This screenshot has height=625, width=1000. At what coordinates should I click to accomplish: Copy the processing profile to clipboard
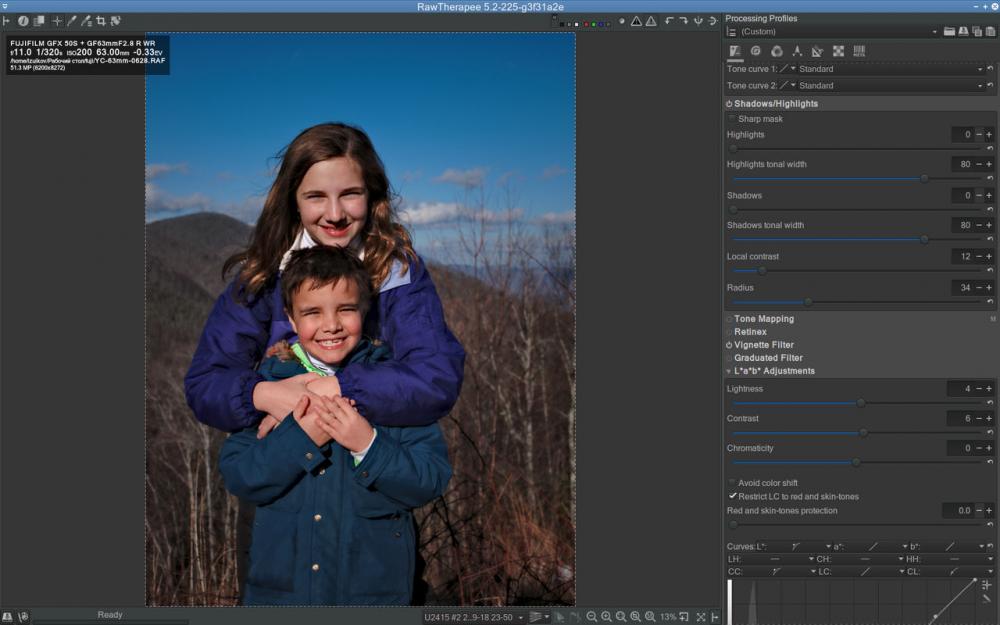point(977,31)
